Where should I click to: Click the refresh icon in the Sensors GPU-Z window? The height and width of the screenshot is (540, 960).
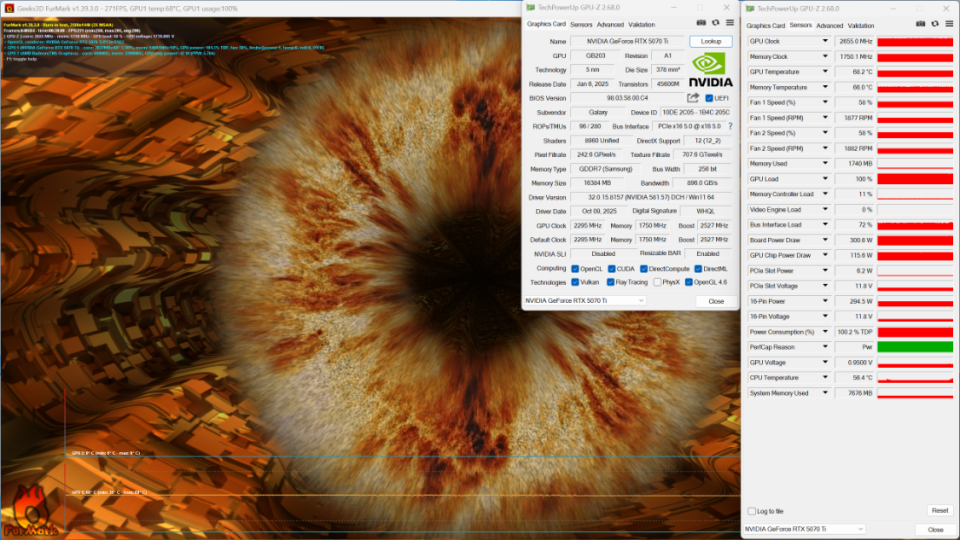pos(935,24)
